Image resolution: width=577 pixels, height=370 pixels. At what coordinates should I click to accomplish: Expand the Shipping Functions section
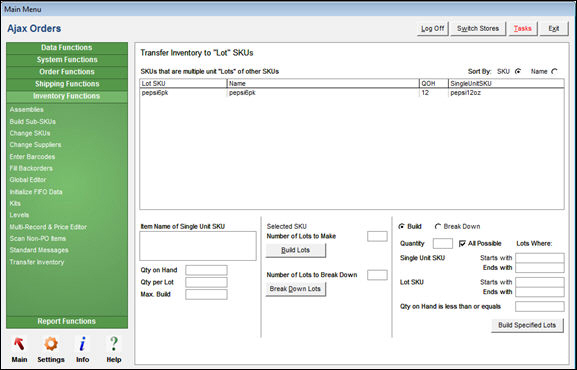pyautogui.click(x=67, y=84)
